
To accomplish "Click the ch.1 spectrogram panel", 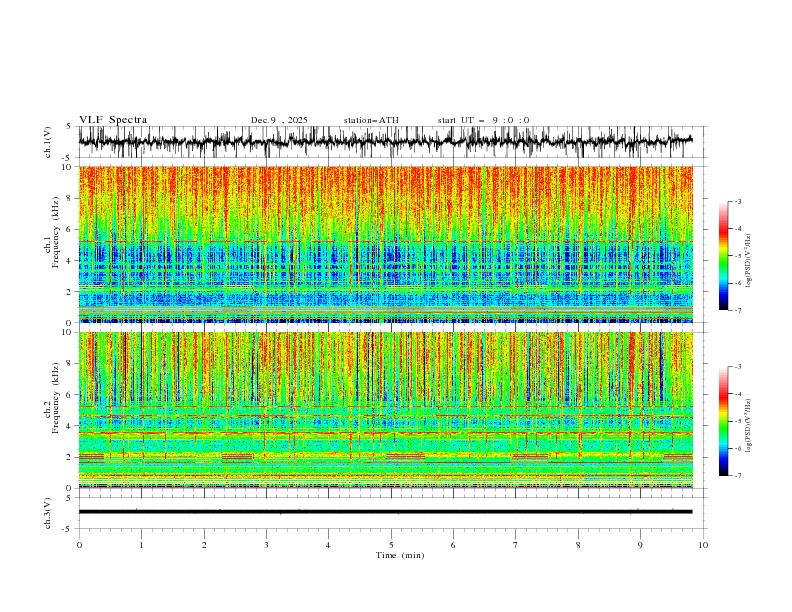I will point(385,244).
